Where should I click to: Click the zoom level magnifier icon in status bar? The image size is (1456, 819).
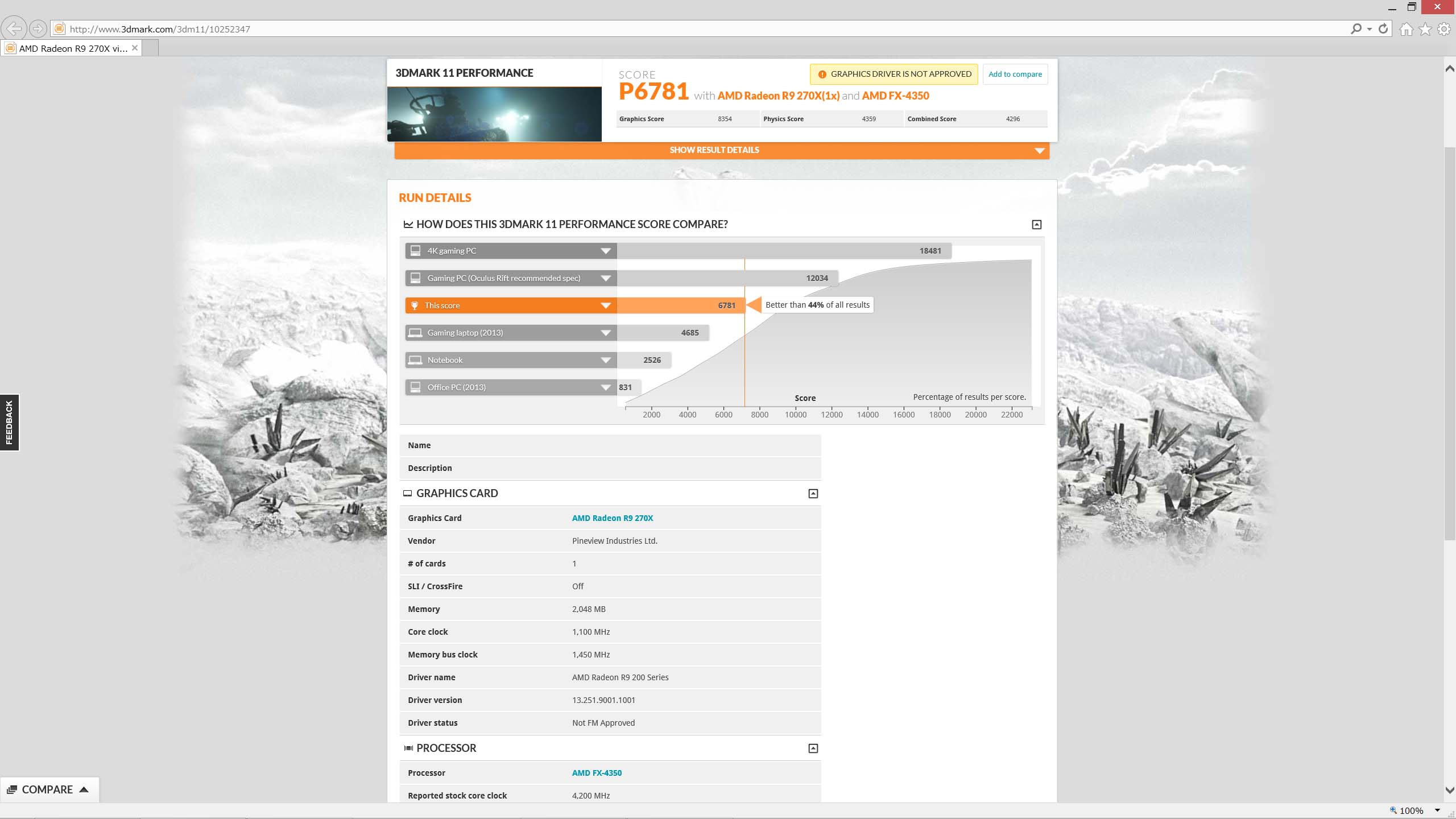(1393, 810)
